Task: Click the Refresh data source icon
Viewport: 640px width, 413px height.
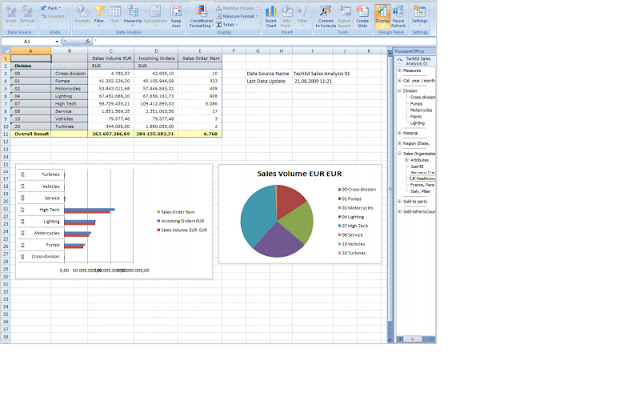Action: (x=27, y=14)
